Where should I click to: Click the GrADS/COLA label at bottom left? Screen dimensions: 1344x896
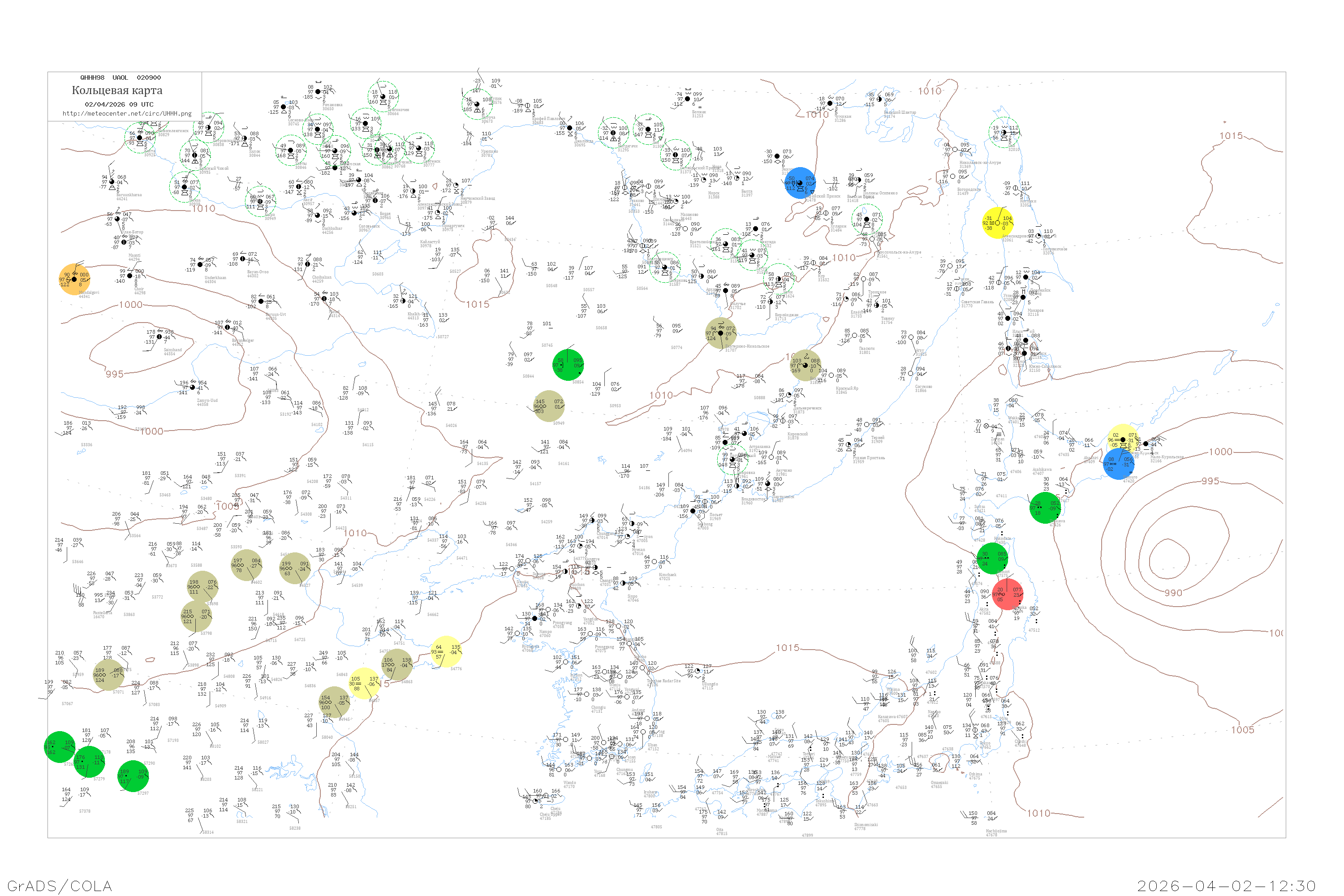click(x=60, y=885)
